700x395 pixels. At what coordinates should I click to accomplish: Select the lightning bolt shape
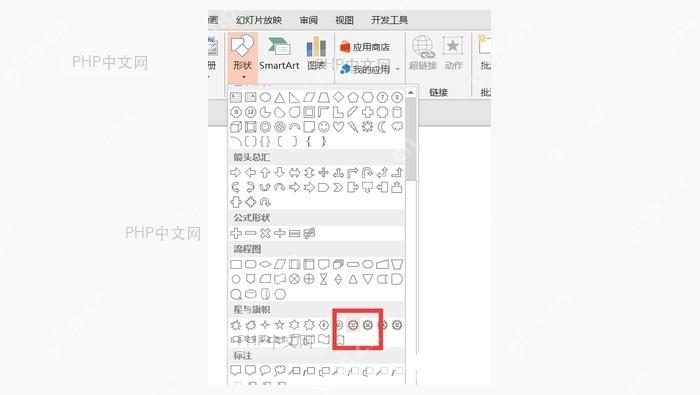[353, 127]
